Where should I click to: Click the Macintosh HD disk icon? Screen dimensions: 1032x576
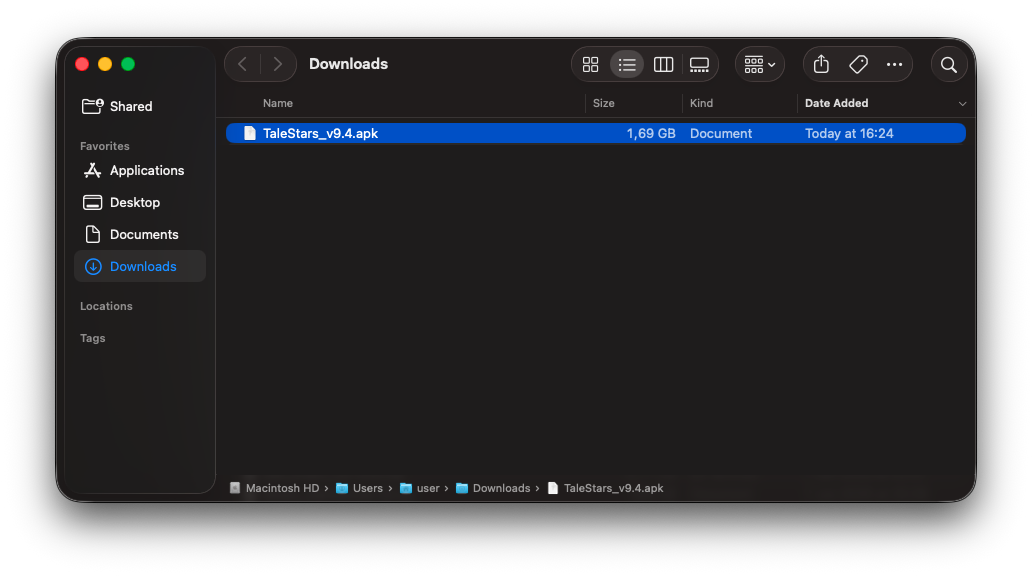click(x=235, y=488)
